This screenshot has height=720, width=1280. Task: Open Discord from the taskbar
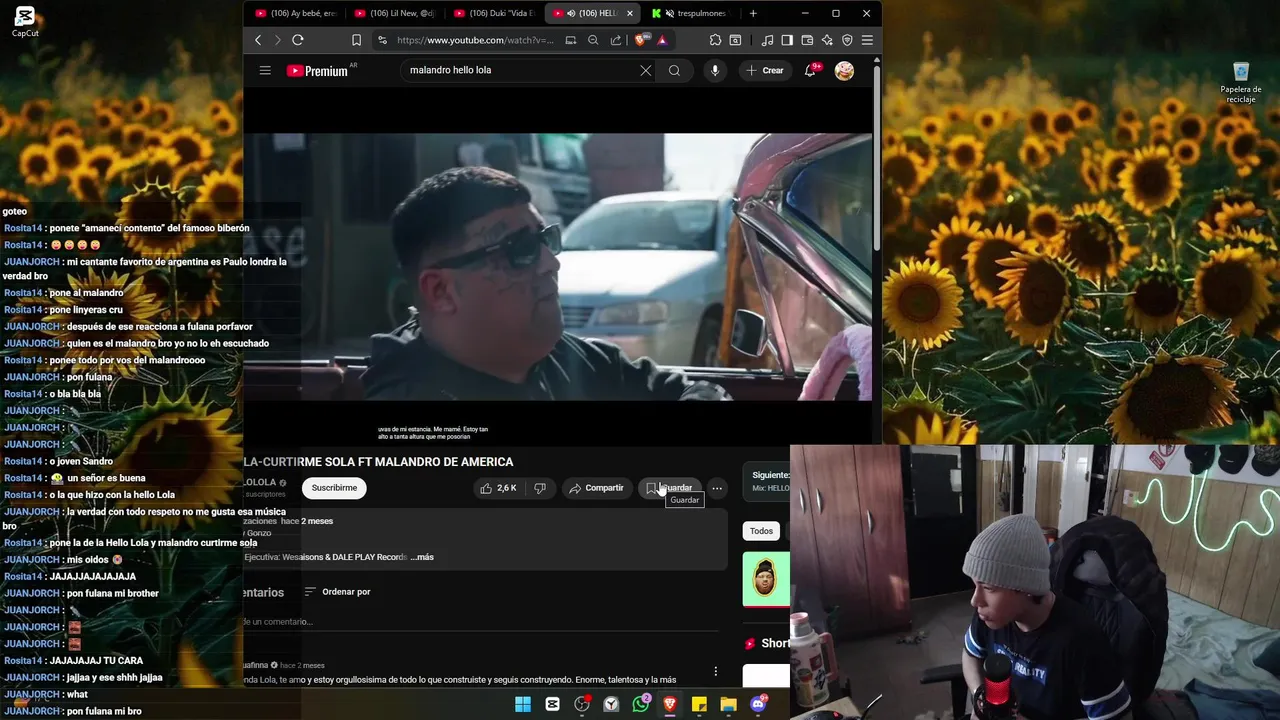pos(758,704)
